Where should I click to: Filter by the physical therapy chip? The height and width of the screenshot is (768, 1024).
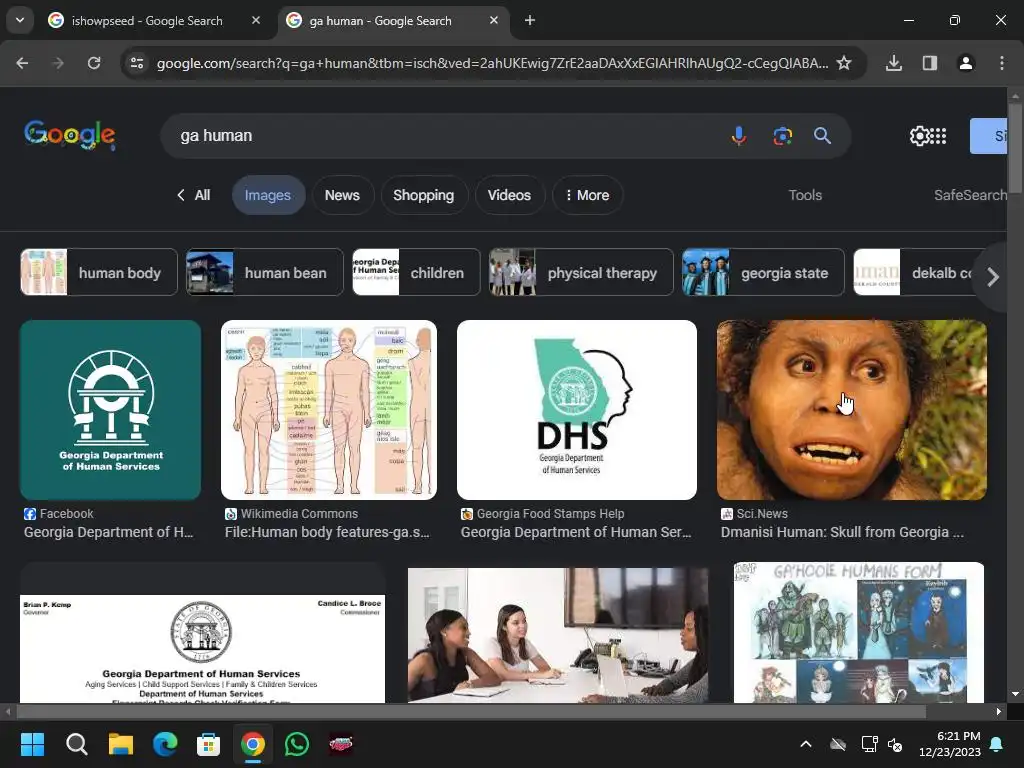pyautogui.click(x=581, y=272)
